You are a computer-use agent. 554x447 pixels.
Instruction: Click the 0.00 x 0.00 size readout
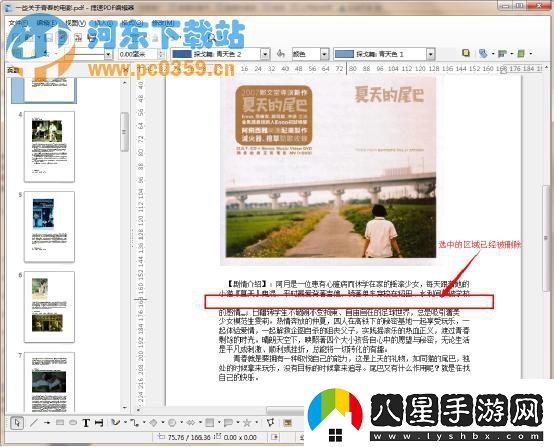[240, 437]
